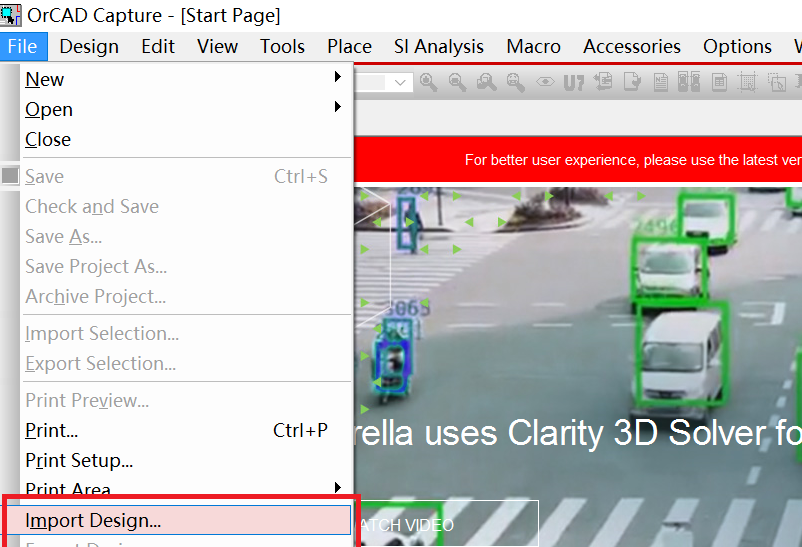Click the Annotate U? icon

point(574,82)
